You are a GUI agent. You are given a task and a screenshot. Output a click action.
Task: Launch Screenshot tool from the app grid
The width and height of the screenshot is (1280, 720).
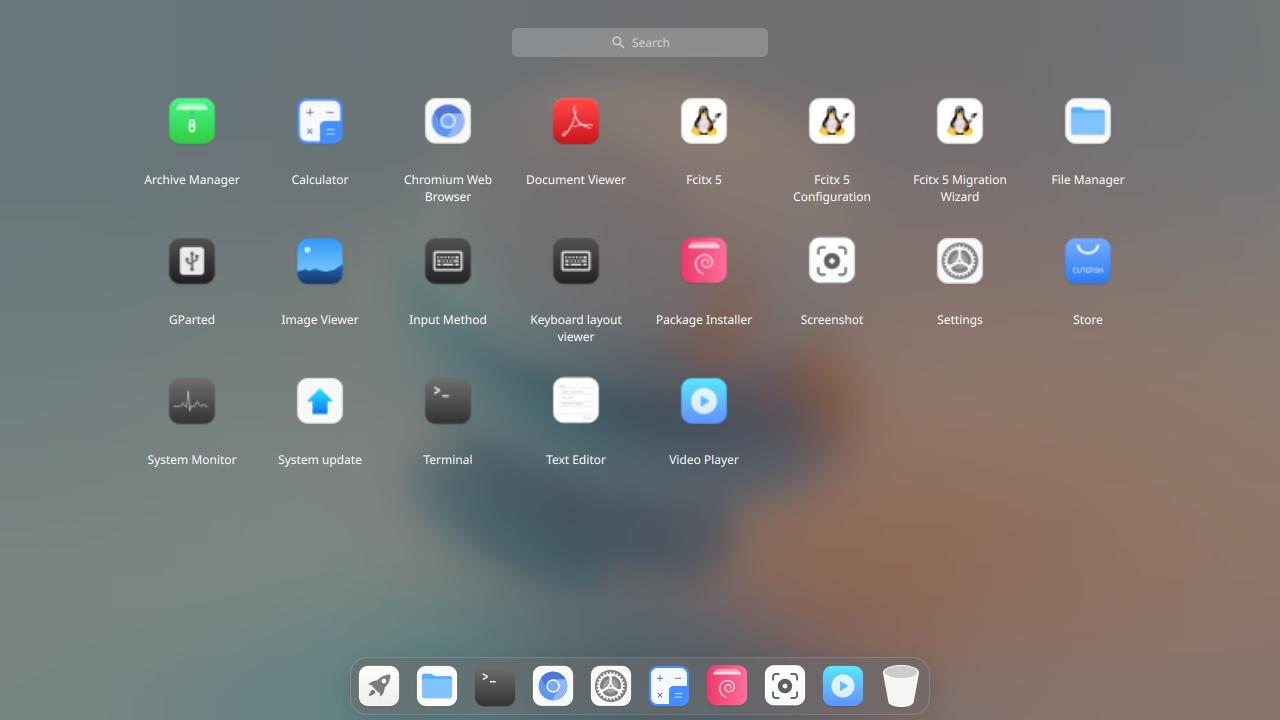(x=832, y=261)
